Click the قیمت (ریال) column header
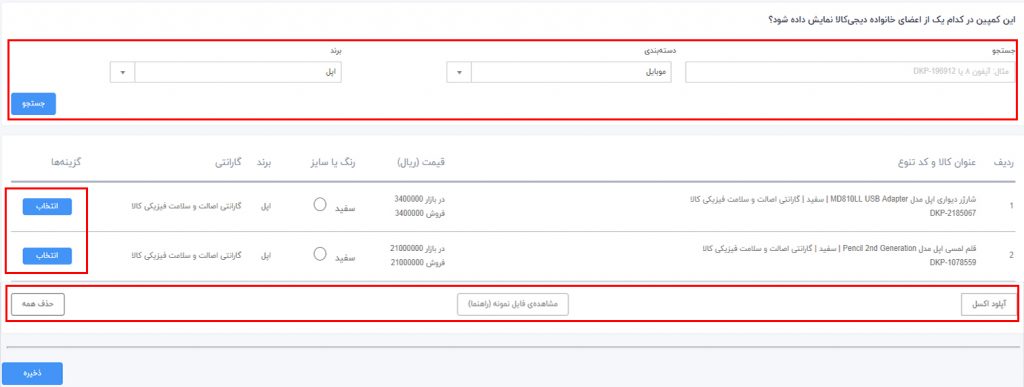Screen dimensions: 1024x387 pos(421,161)
